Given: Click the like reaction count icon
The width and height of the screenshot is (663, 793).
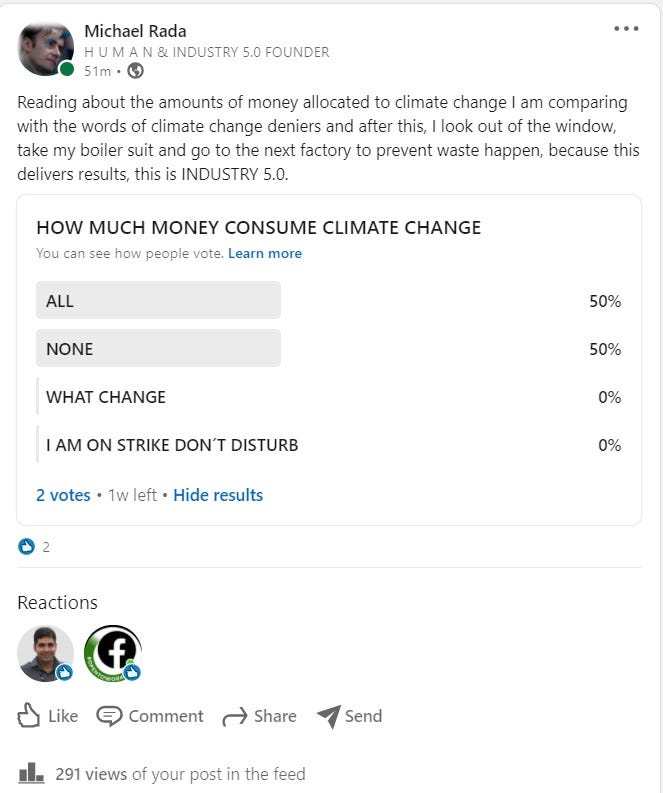Looking at the screenshot, I should [x=26, y=547].
